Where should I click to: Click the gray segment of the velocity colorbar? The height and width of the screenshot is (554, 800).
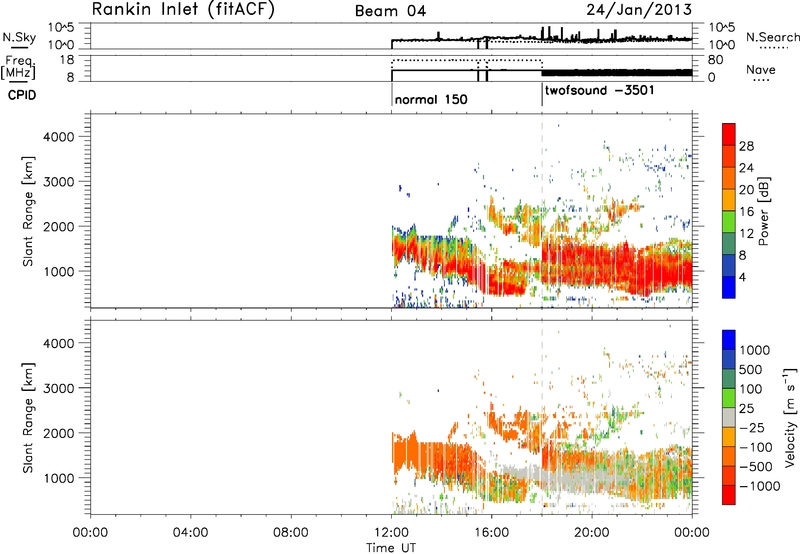click(x=729, y=417)
